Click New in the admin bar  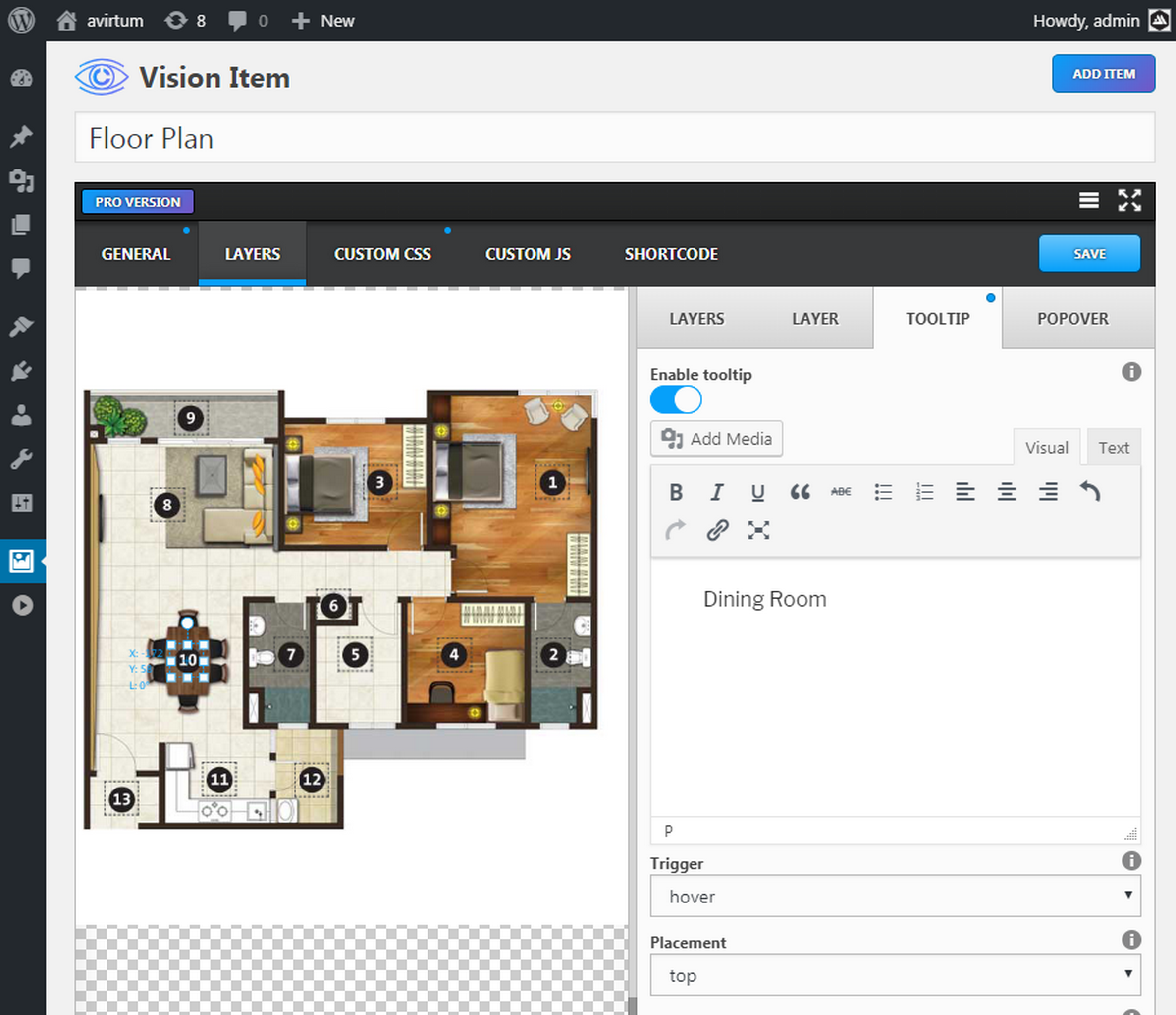323,21
